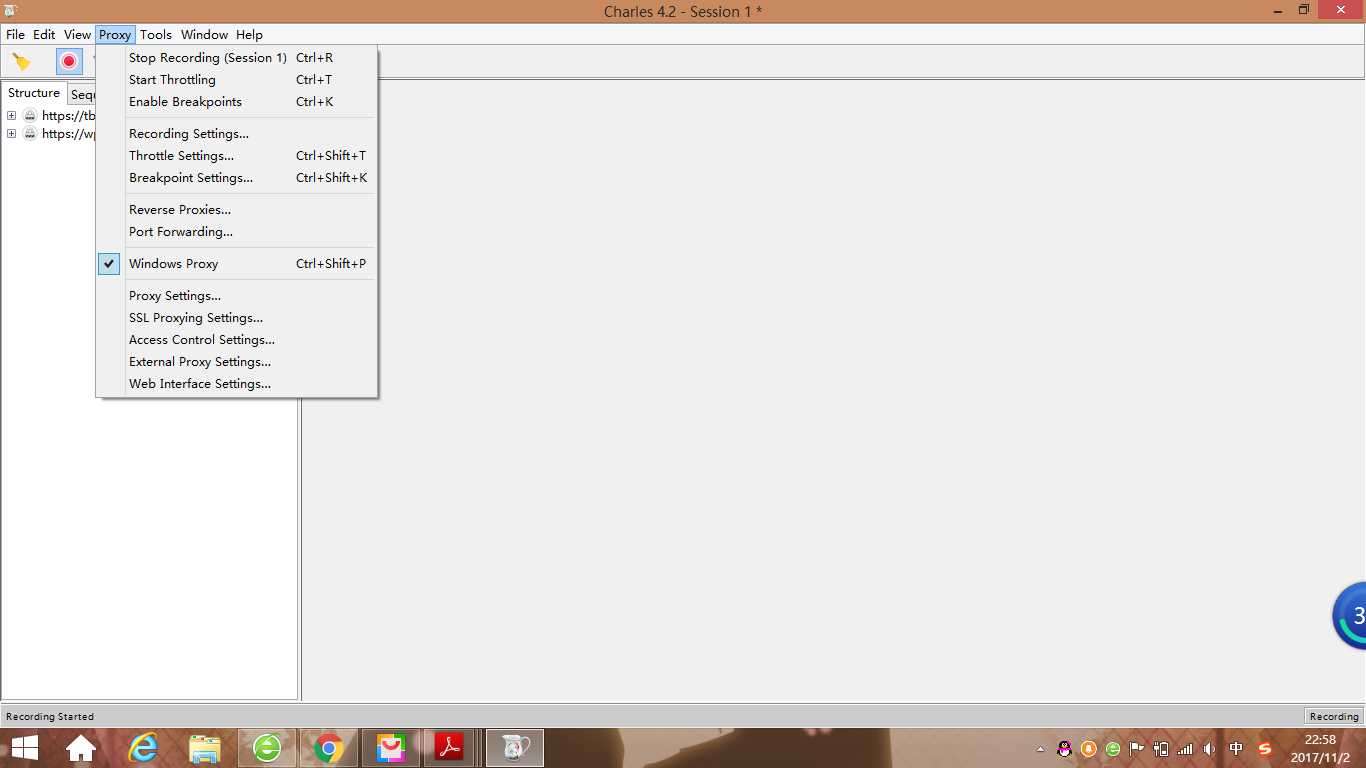This screenshot has width=1366, height=768.
Task: Expand the https://w tree node
Action: coord(11,134)
